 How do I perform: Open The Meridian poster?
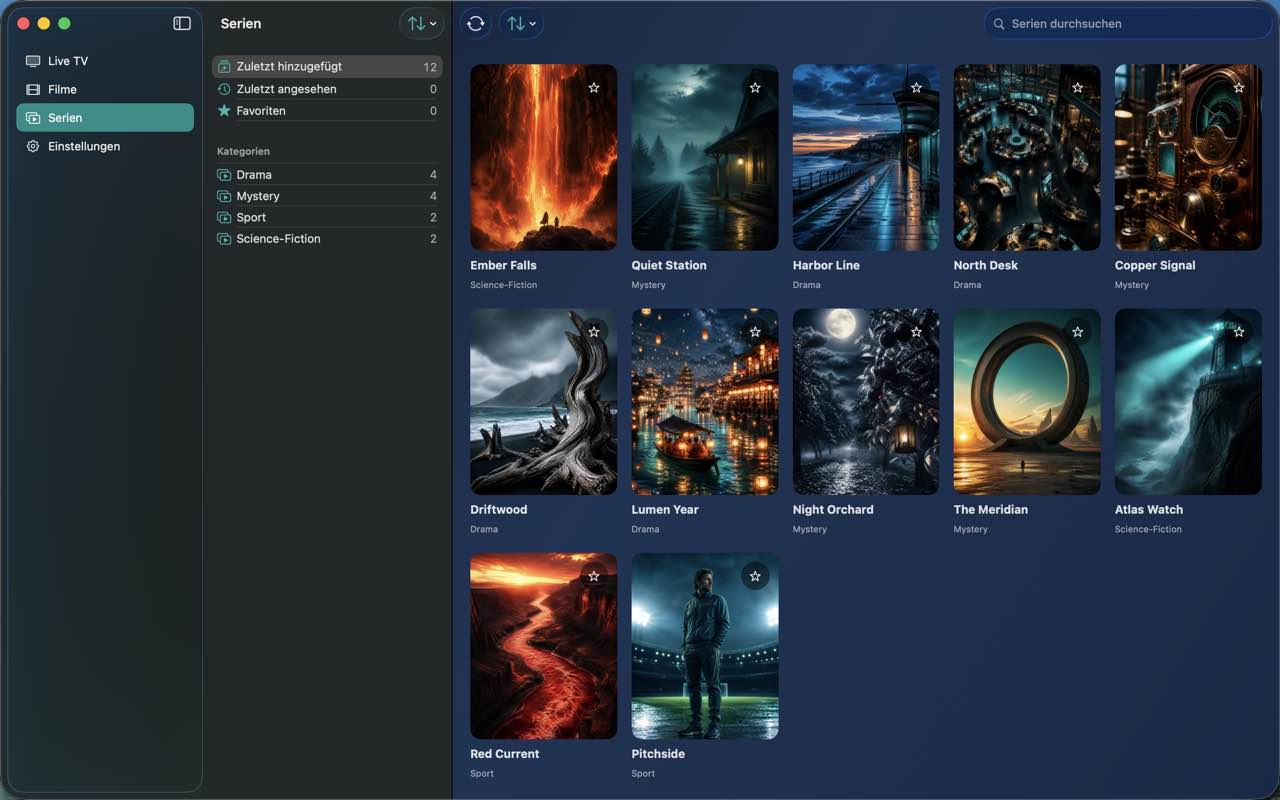[1027, 402]
